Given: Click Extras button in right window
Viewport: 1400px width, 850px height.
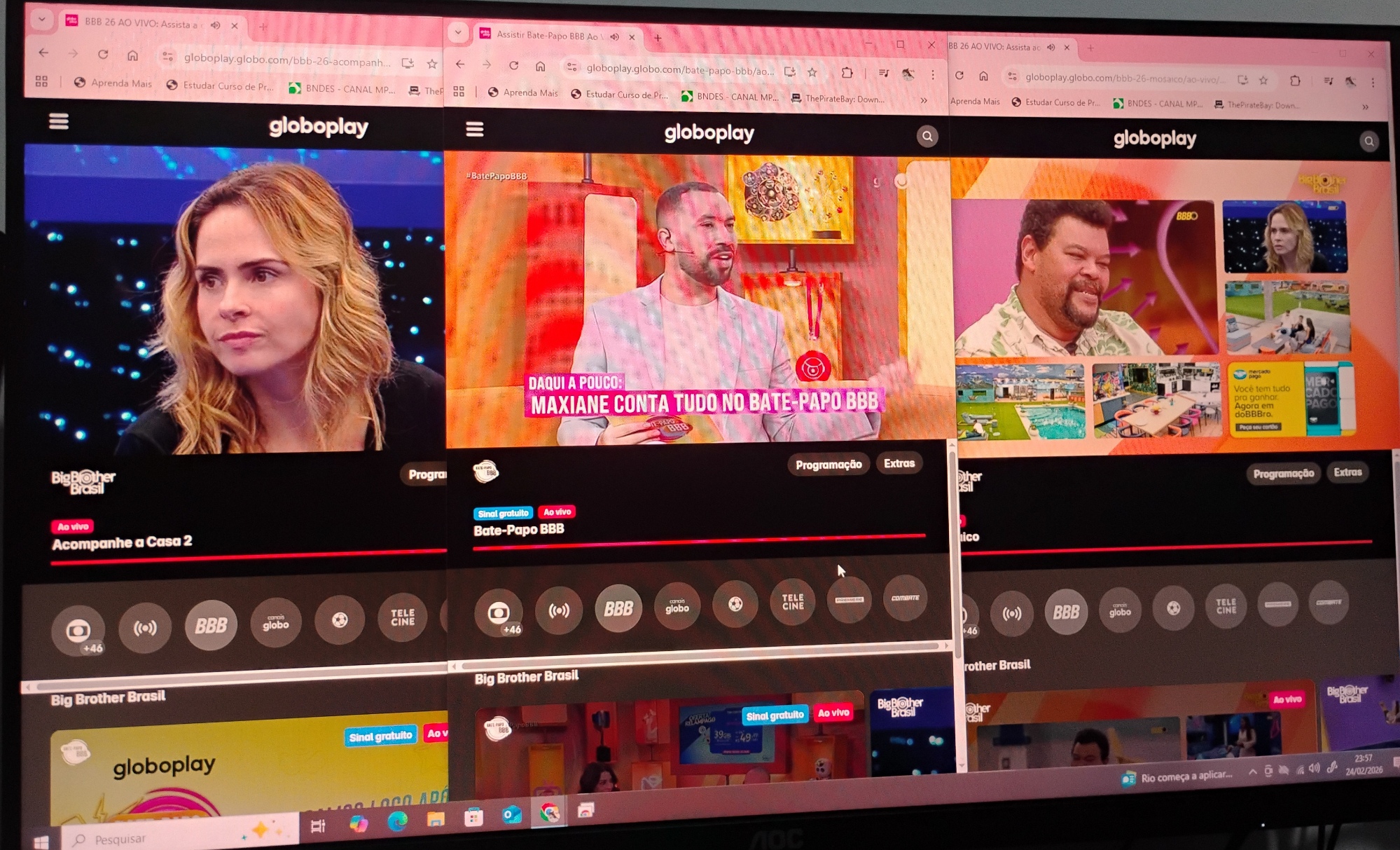Looking at the screenshot, I should click(1347, 472).
